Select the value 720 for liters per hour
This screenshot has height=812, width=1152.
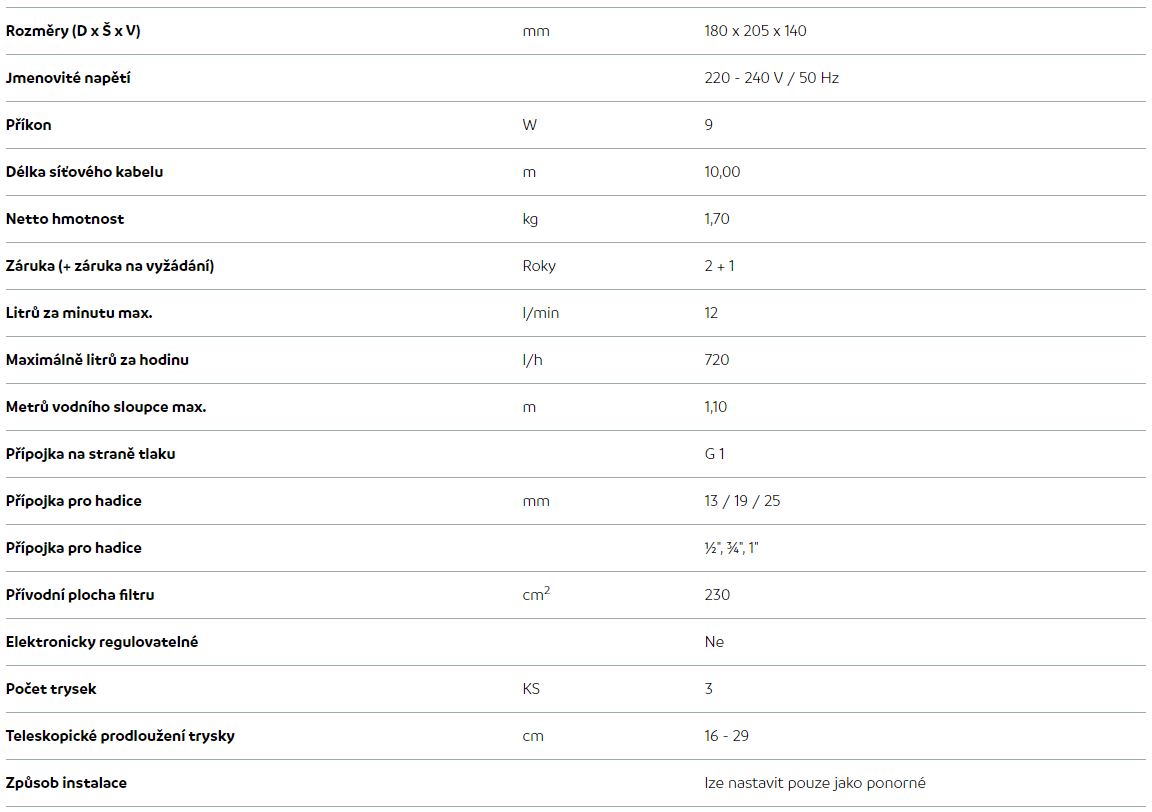717,360
